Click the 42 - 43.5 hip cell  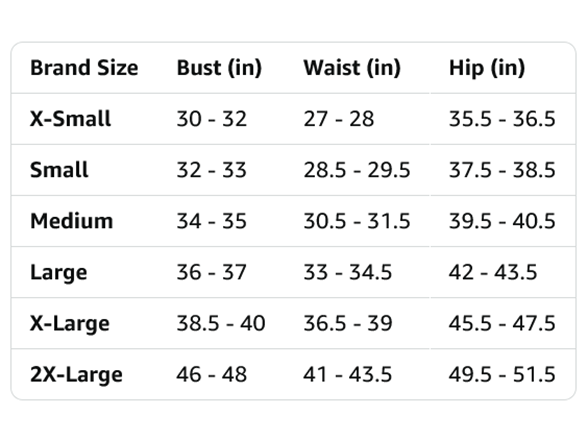click(493, 272)
